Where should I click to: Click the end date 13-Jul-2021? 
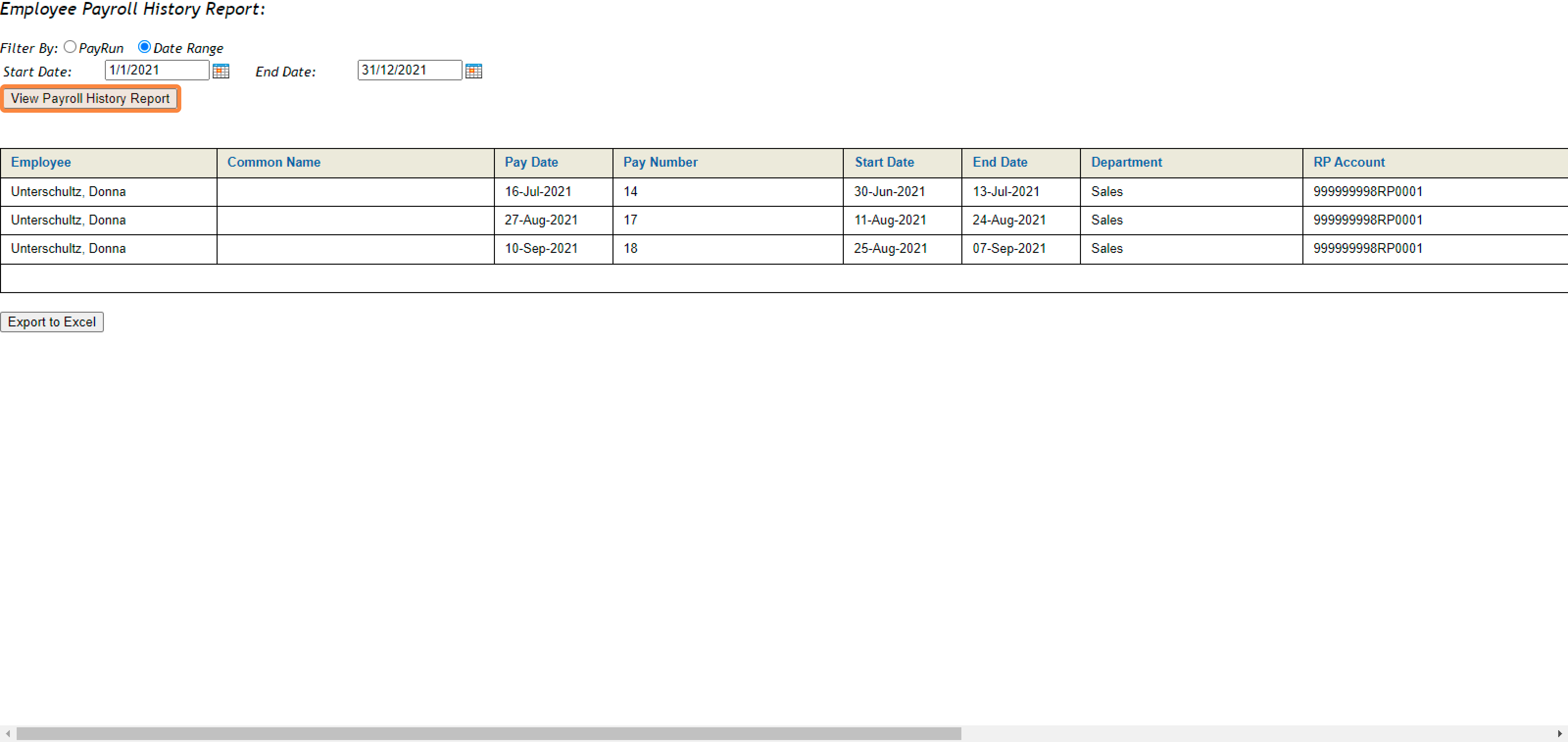1006,192
